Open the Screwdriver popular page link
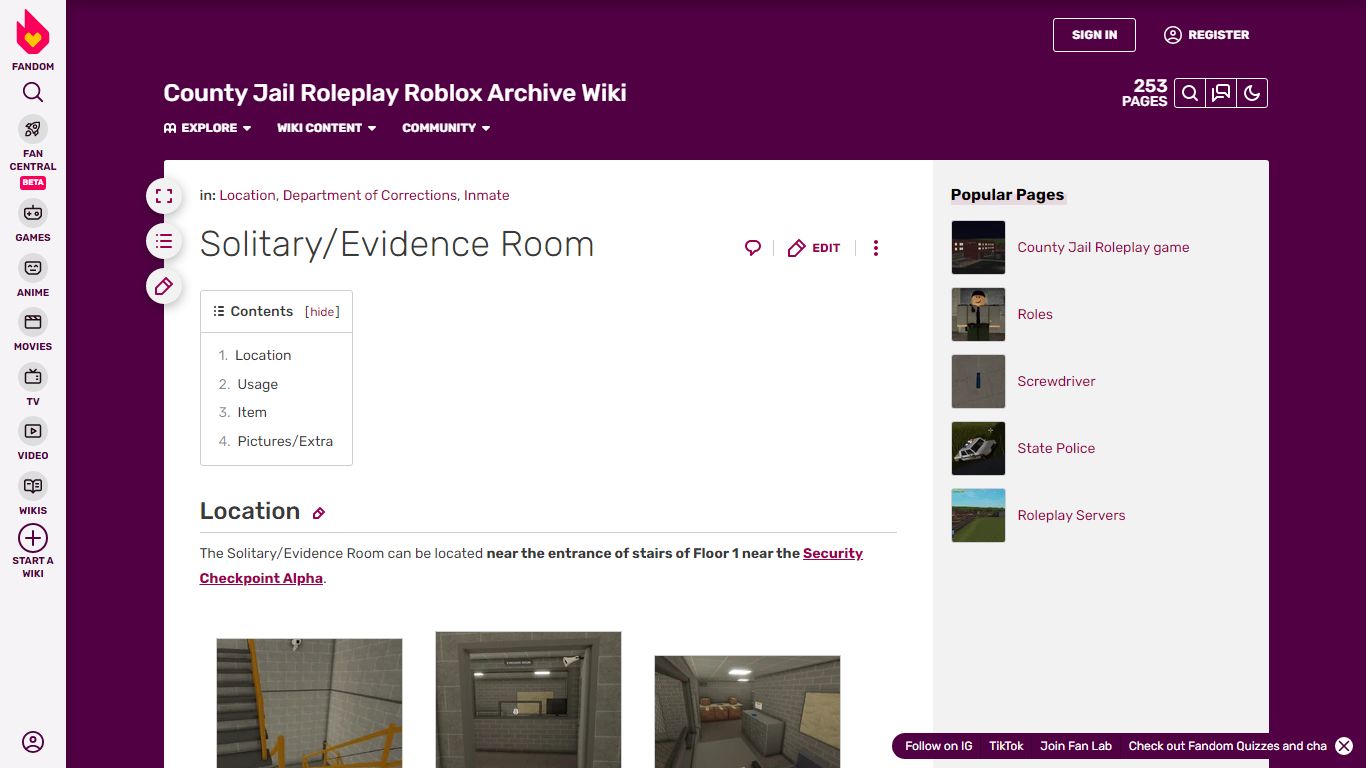Screen dimensions: 1366x768 (x=1056, y=381)
